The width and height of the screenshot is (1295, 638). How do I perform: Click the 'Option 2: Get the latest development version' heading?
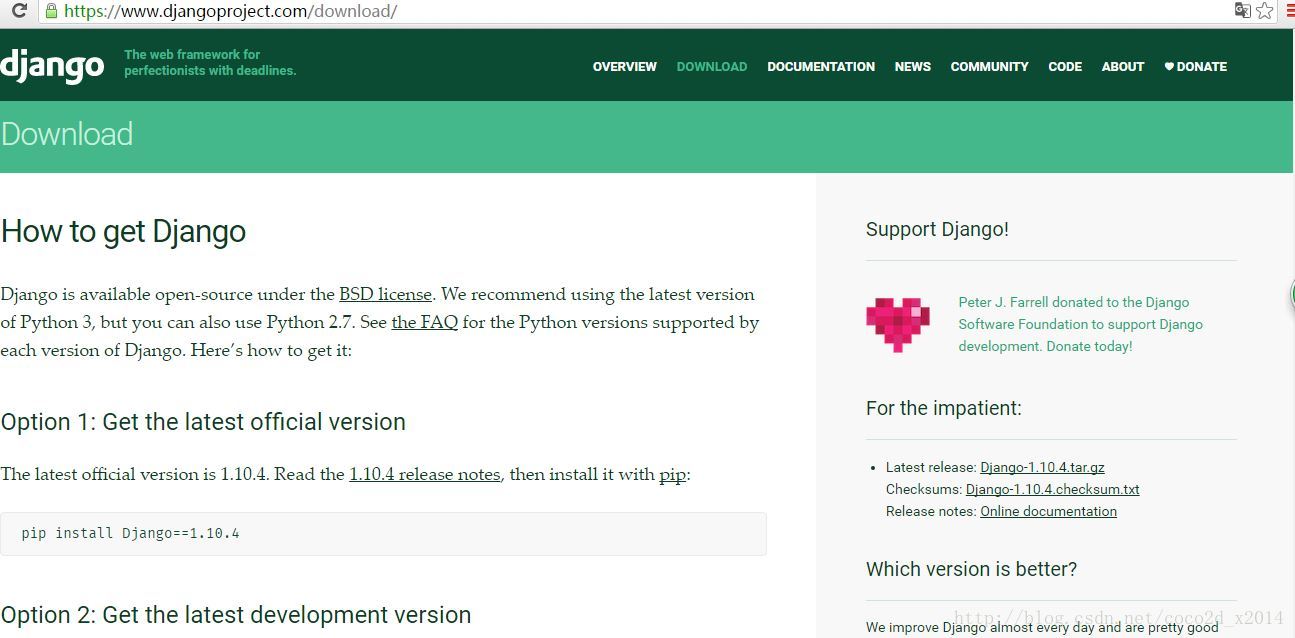coord(236,615)
